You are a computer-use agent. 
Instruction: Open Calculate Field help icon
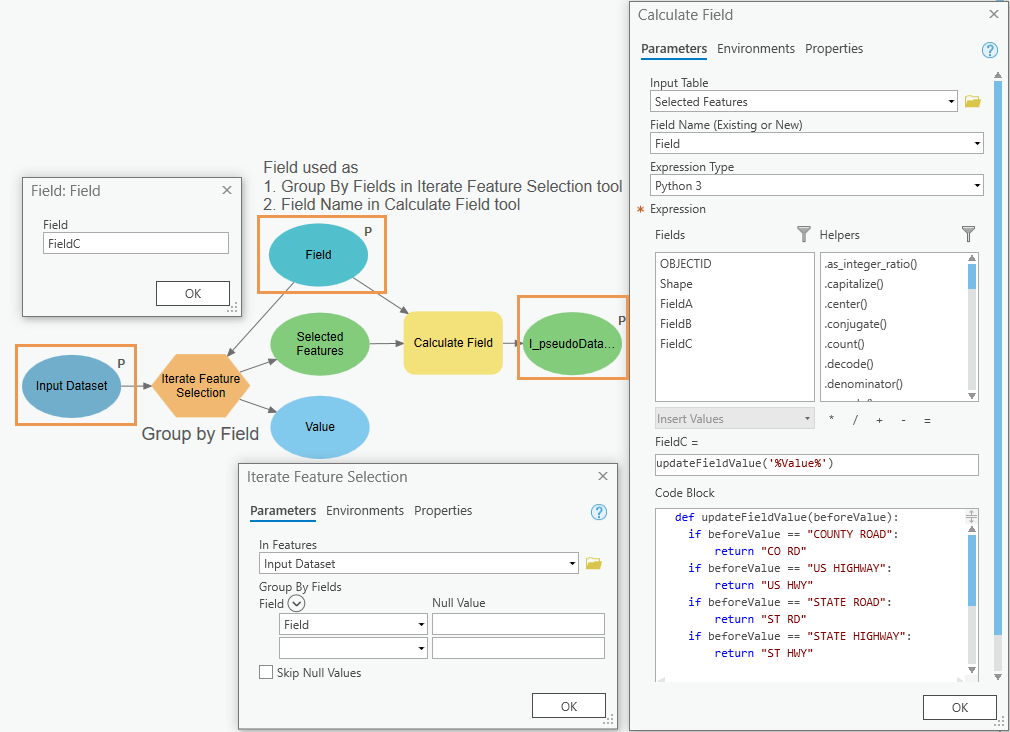click(x=989, y=50)
